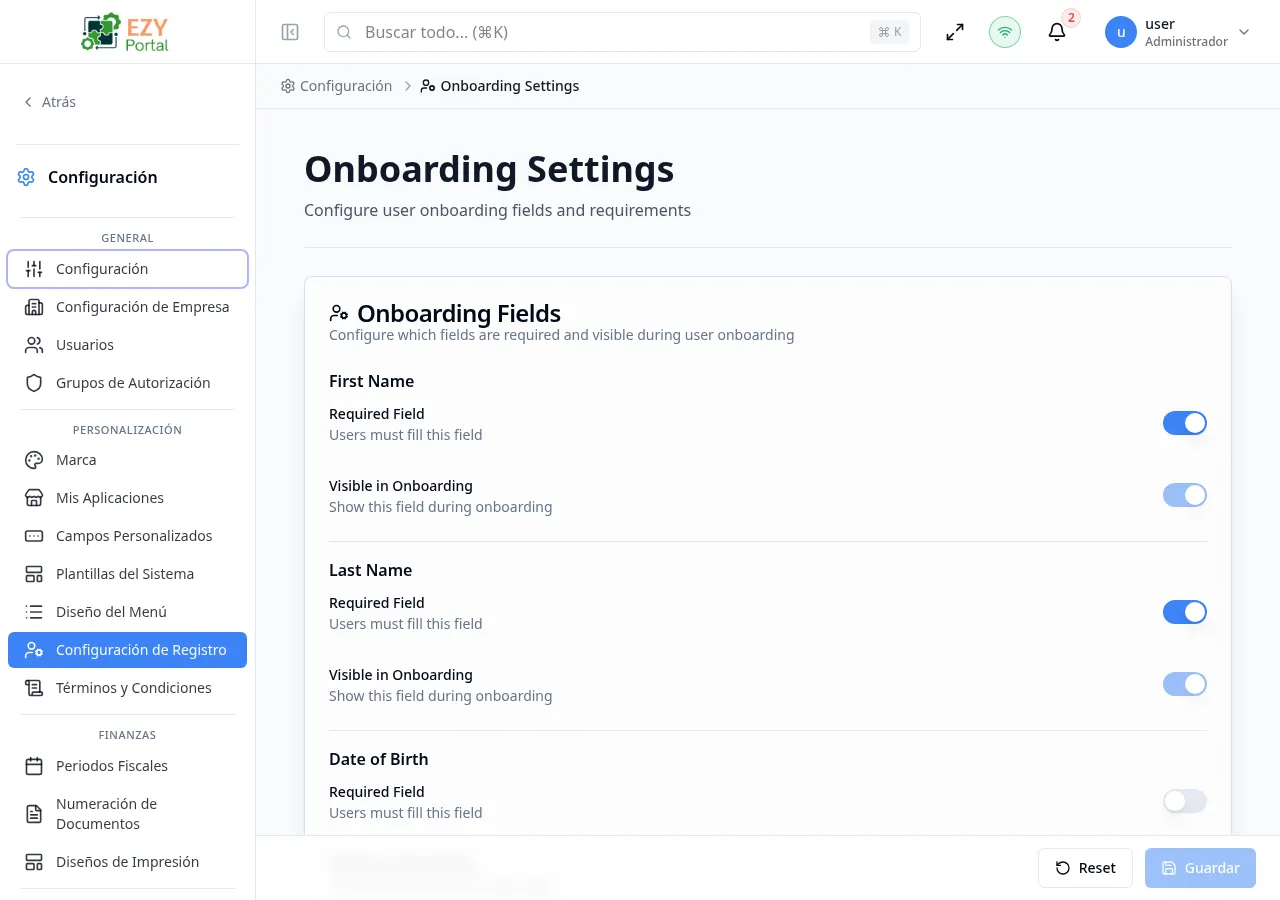Click the Diseños de Impresión layout icon
Image resolution: width=1280 pixels, height=900 pixels.
[34, 862]
